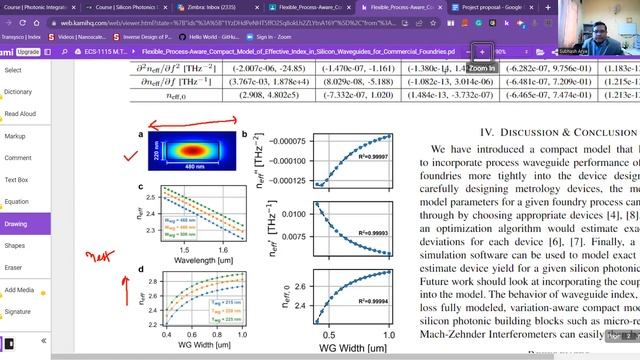Choose the Select tool
Screen dimensions: 640x360
point(13,70)
